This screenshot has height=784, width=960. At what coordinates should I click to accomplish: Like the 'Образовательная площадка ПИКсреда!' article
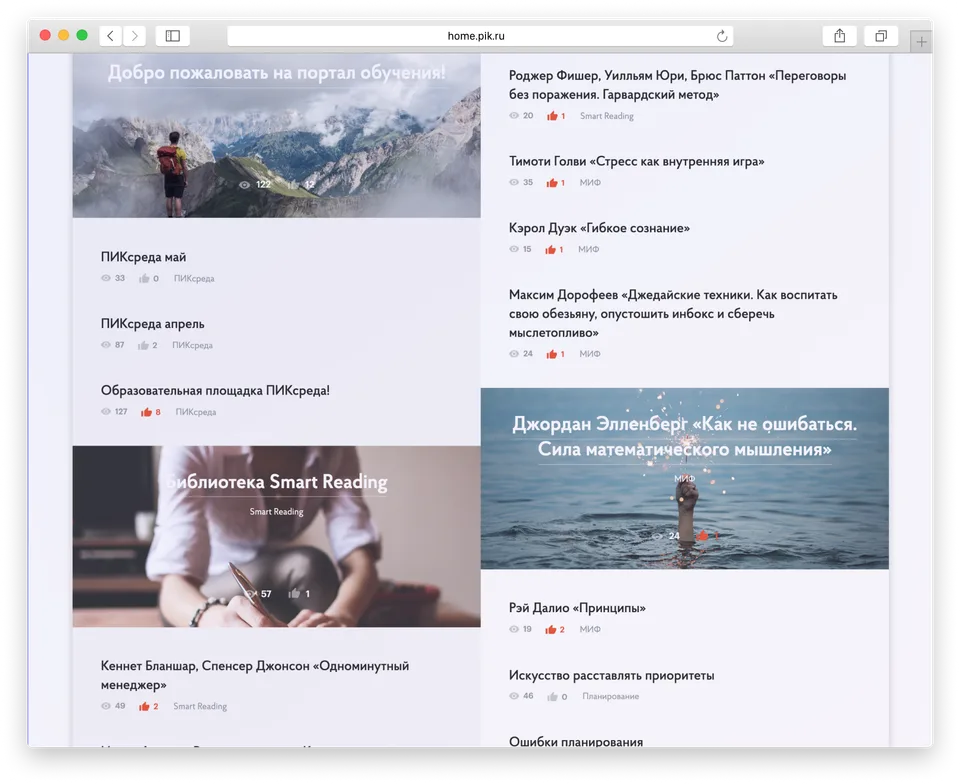(x=146, y=412)
